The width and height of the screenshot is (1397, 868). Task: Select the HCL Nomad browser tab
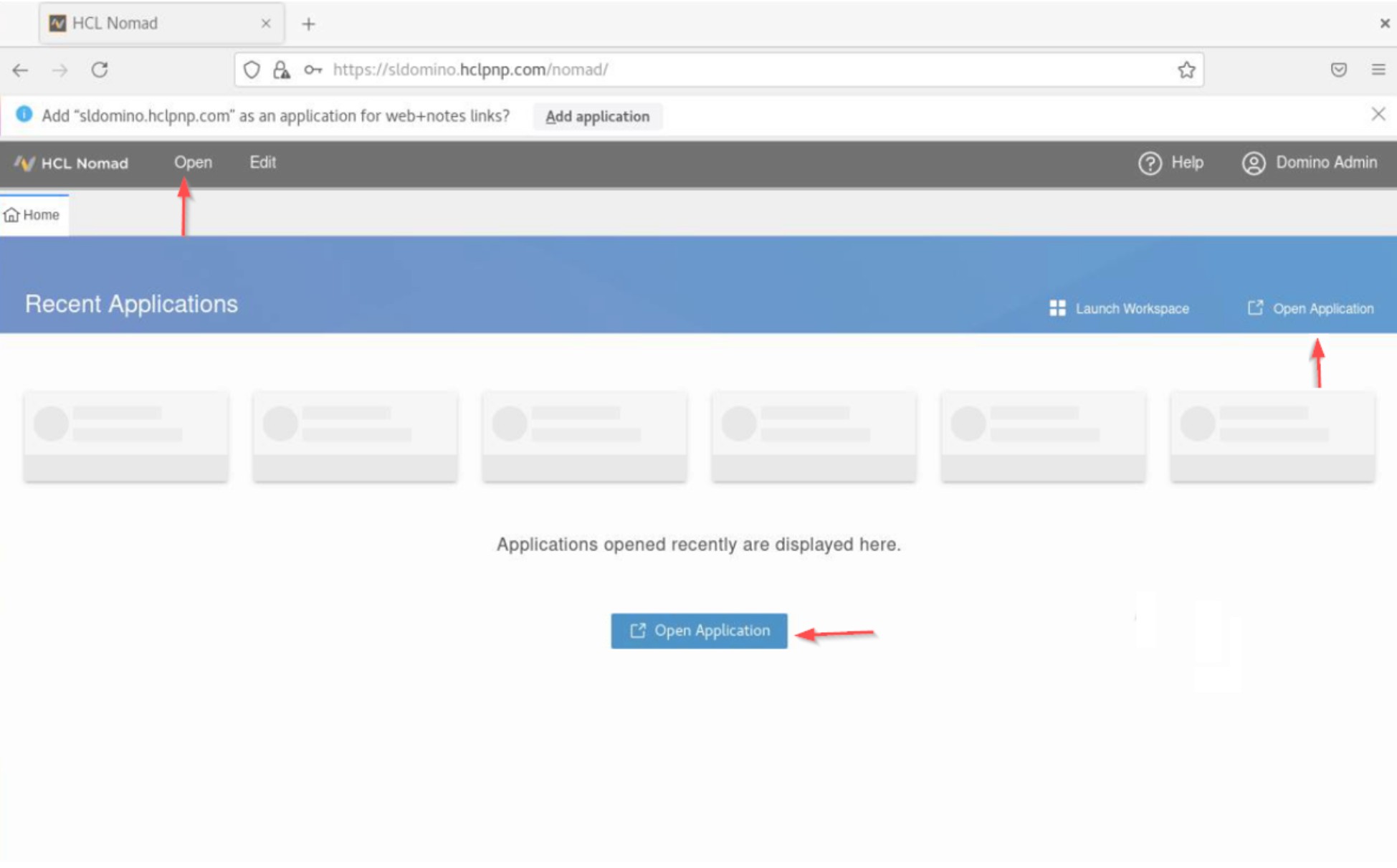pyautogui.click(x=161, y=24)
